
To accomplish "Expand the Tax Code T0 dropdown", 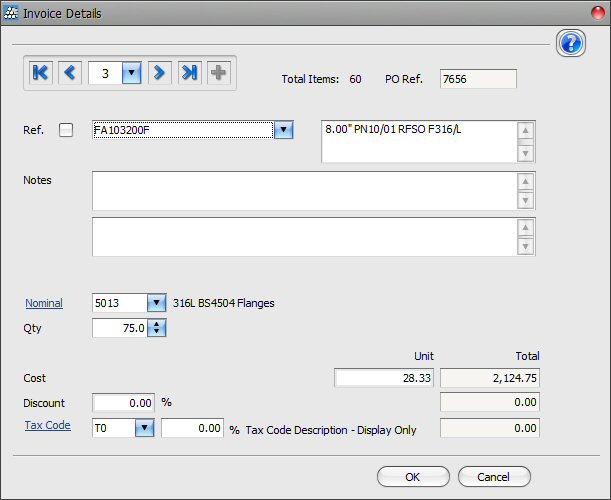I will pos(145,428).
